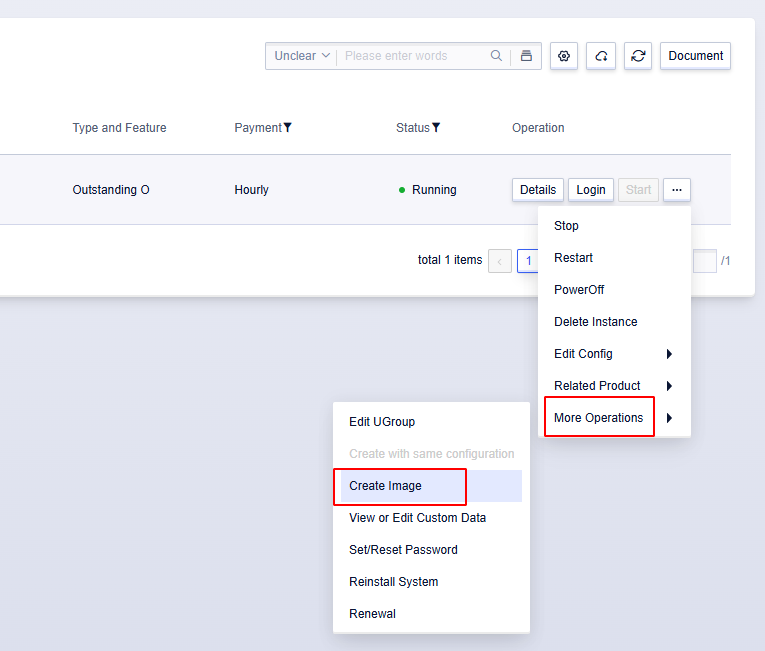Choose Stop from the instance menu
Image resolution: width=765 pixels, height=651 pixels.
click(614, 226)
